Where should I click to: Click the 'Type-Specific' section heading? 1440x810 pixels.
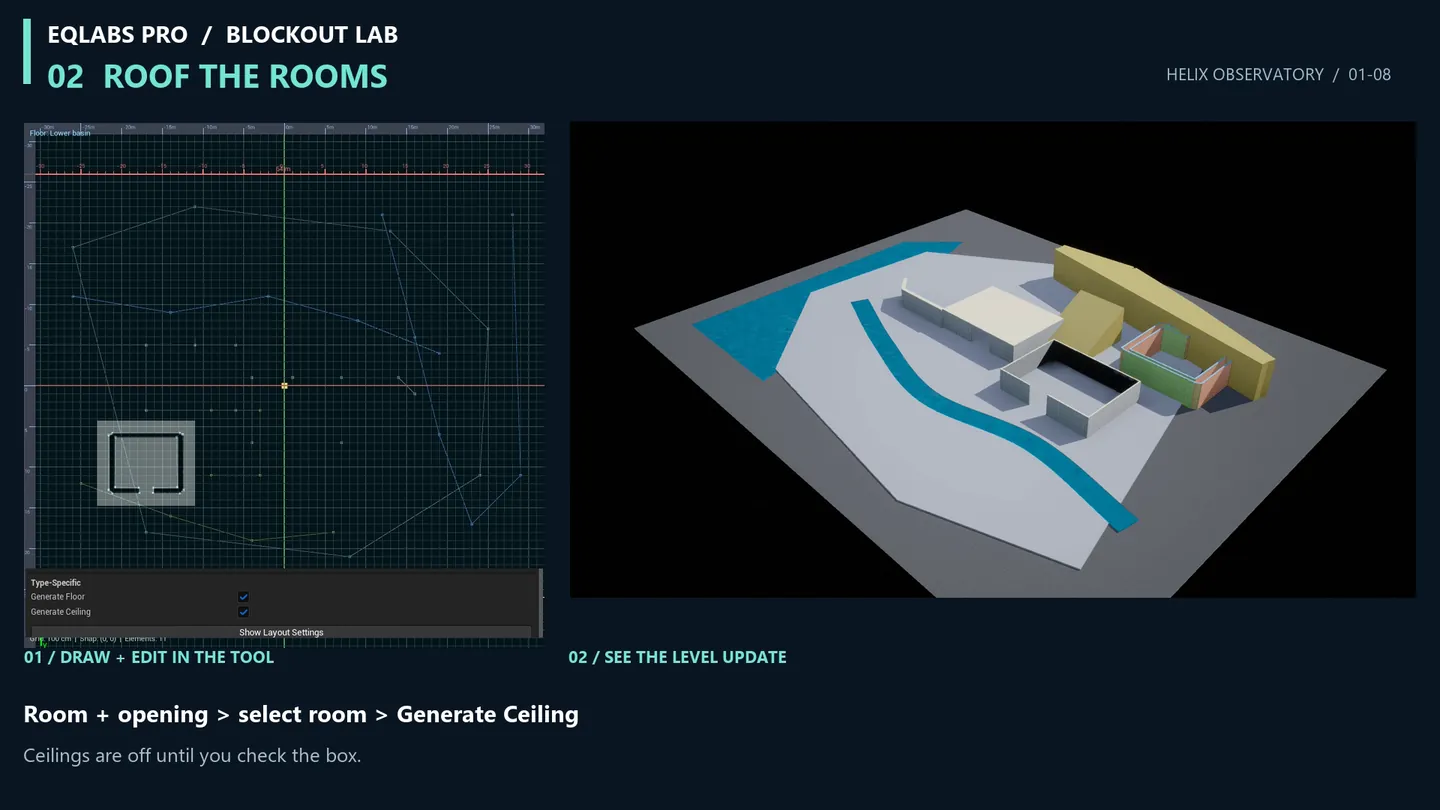[56, 583]
